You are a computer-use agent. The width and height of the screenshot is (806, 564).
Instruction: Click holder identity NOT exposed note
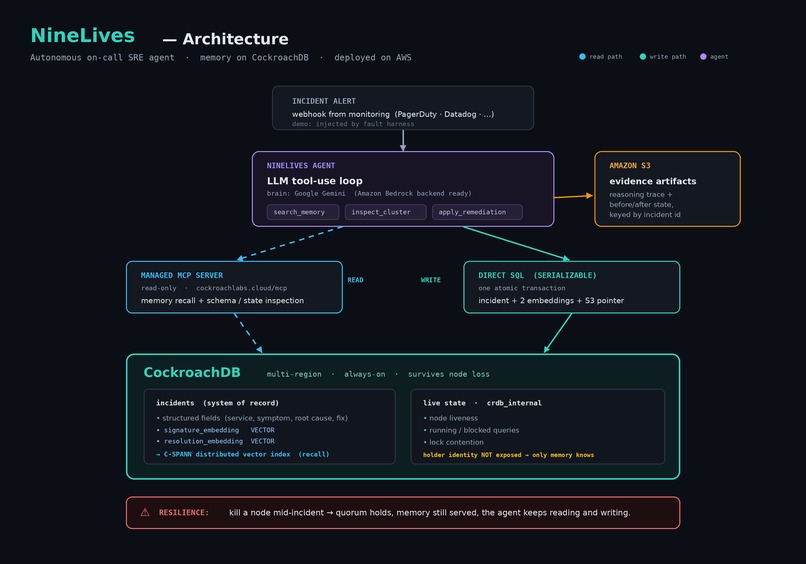tap(508, 454)
